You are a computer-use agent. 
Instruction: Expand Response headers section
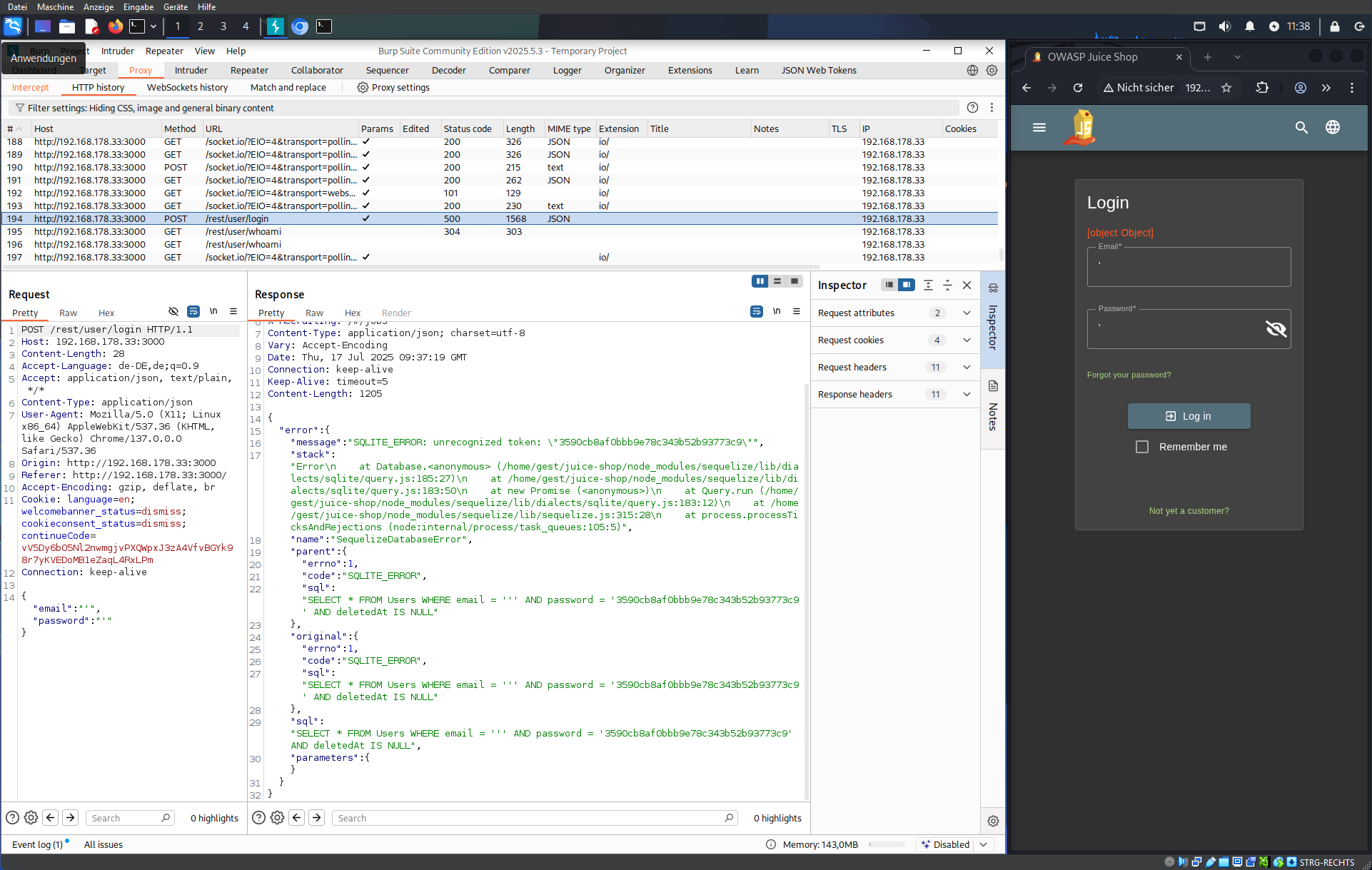[967, 394]
